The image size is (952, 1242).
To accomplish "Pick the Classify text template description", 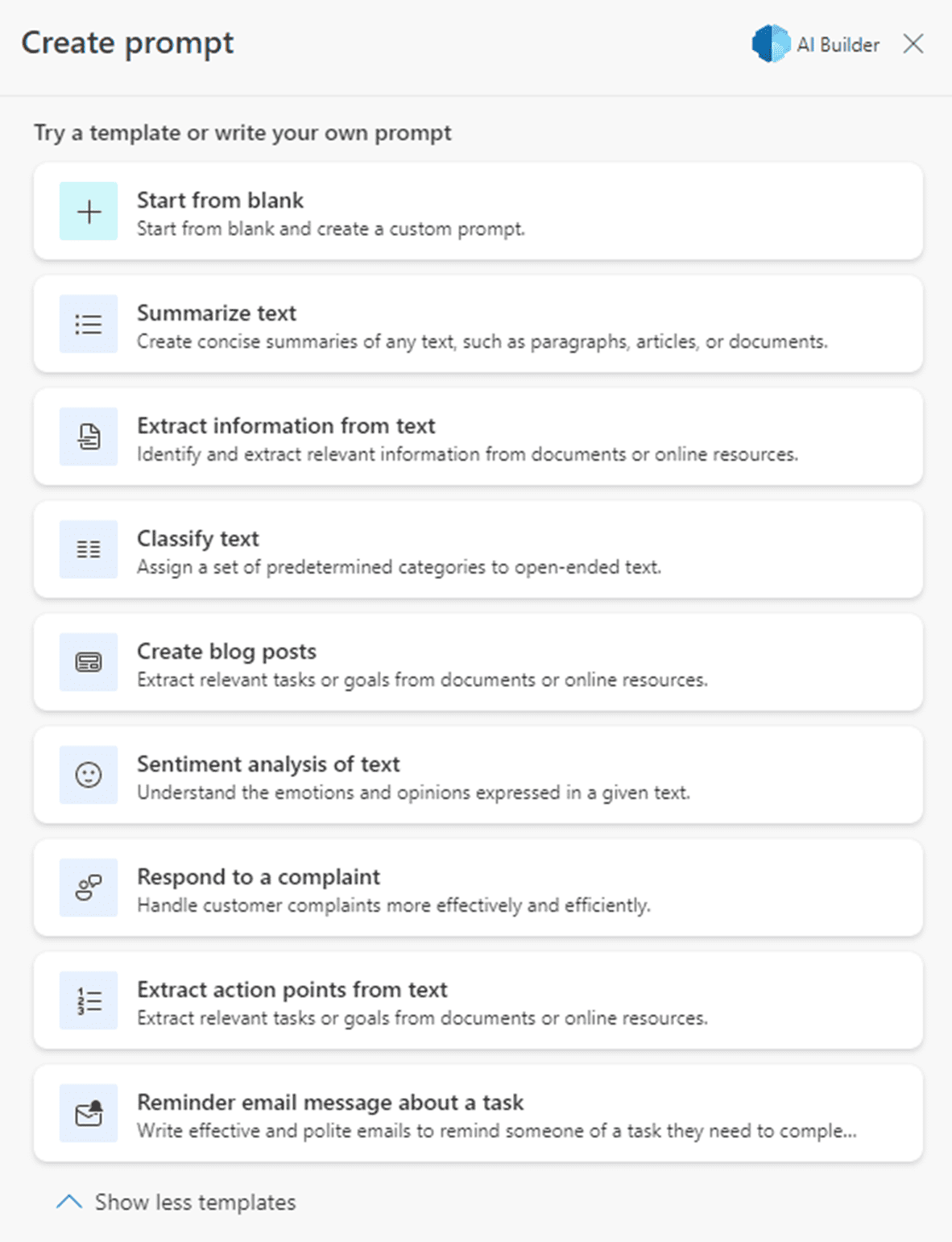I will tap(399, 567).
